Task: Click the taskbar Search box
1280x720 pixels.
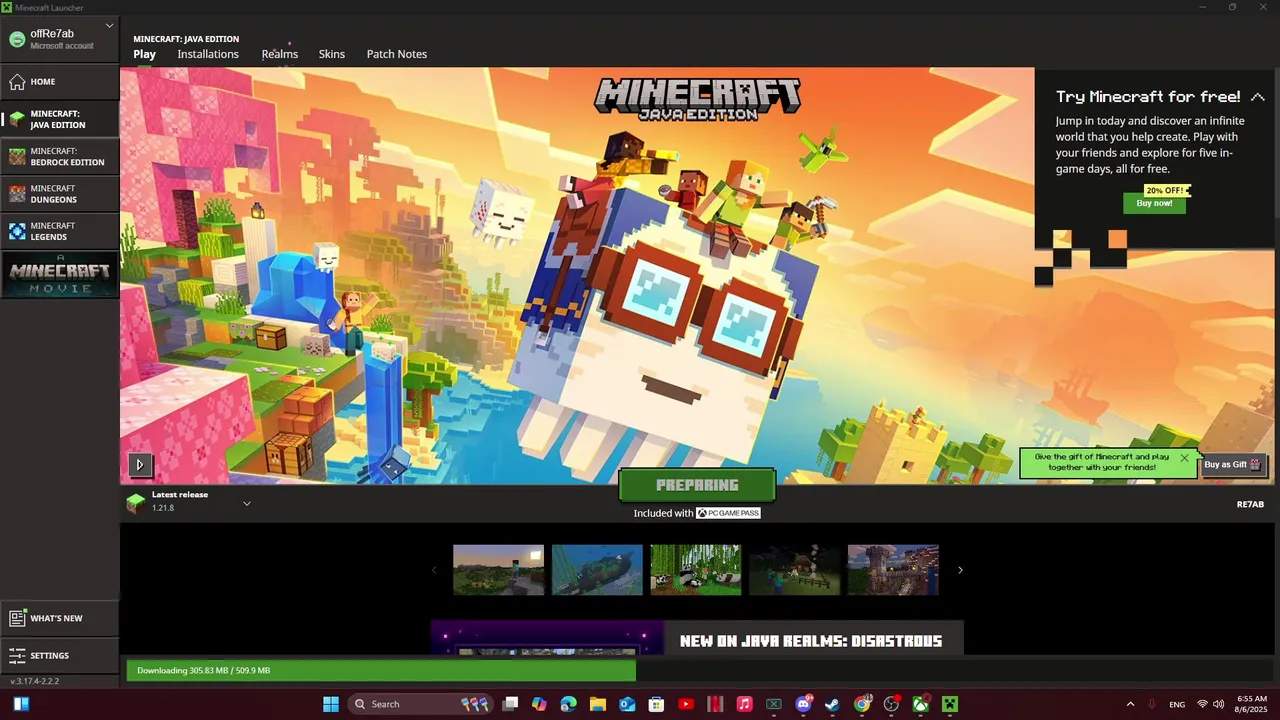Action: (x=420, y=704)
